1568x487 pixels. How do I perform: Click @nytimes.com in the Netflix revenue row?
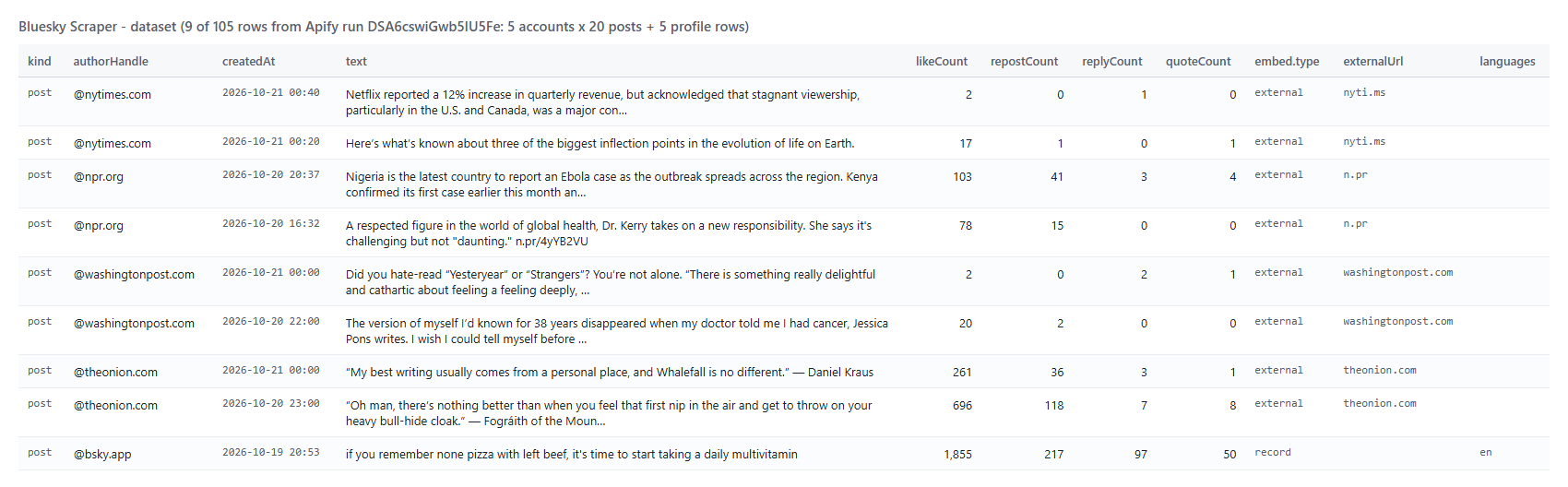click(113, 95)
